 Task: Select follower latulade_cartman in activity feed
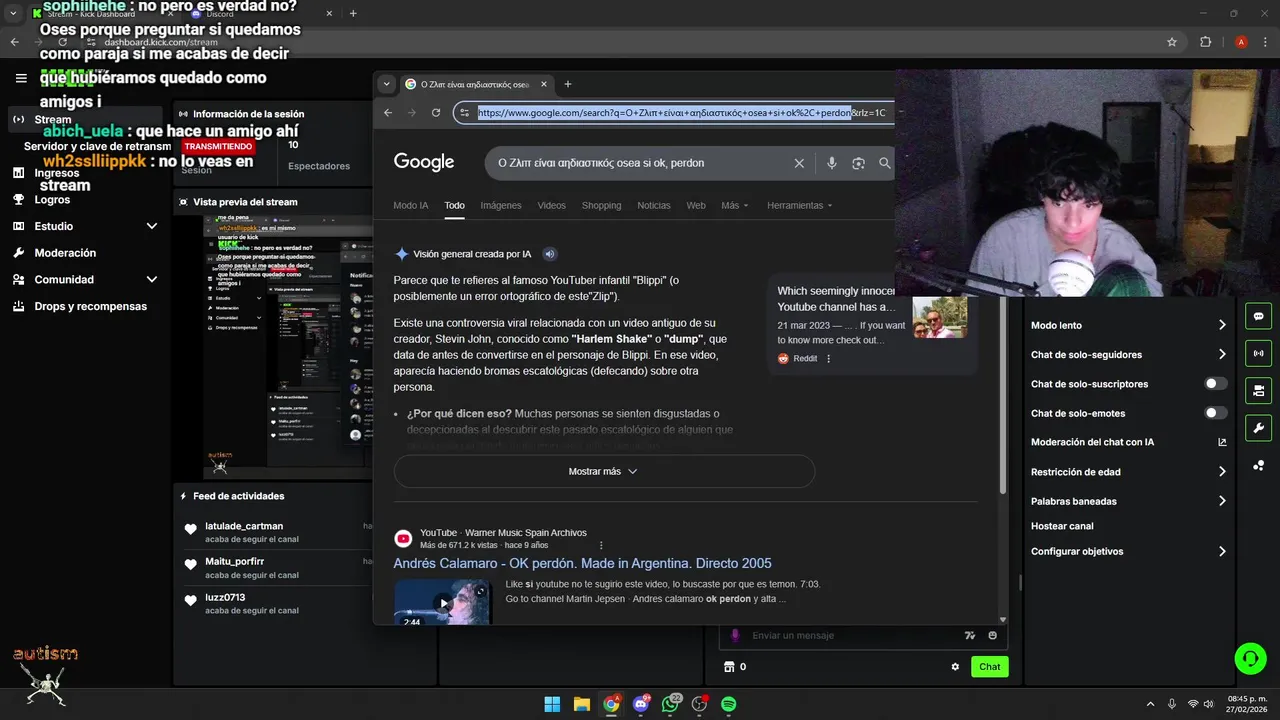(244, 526)
